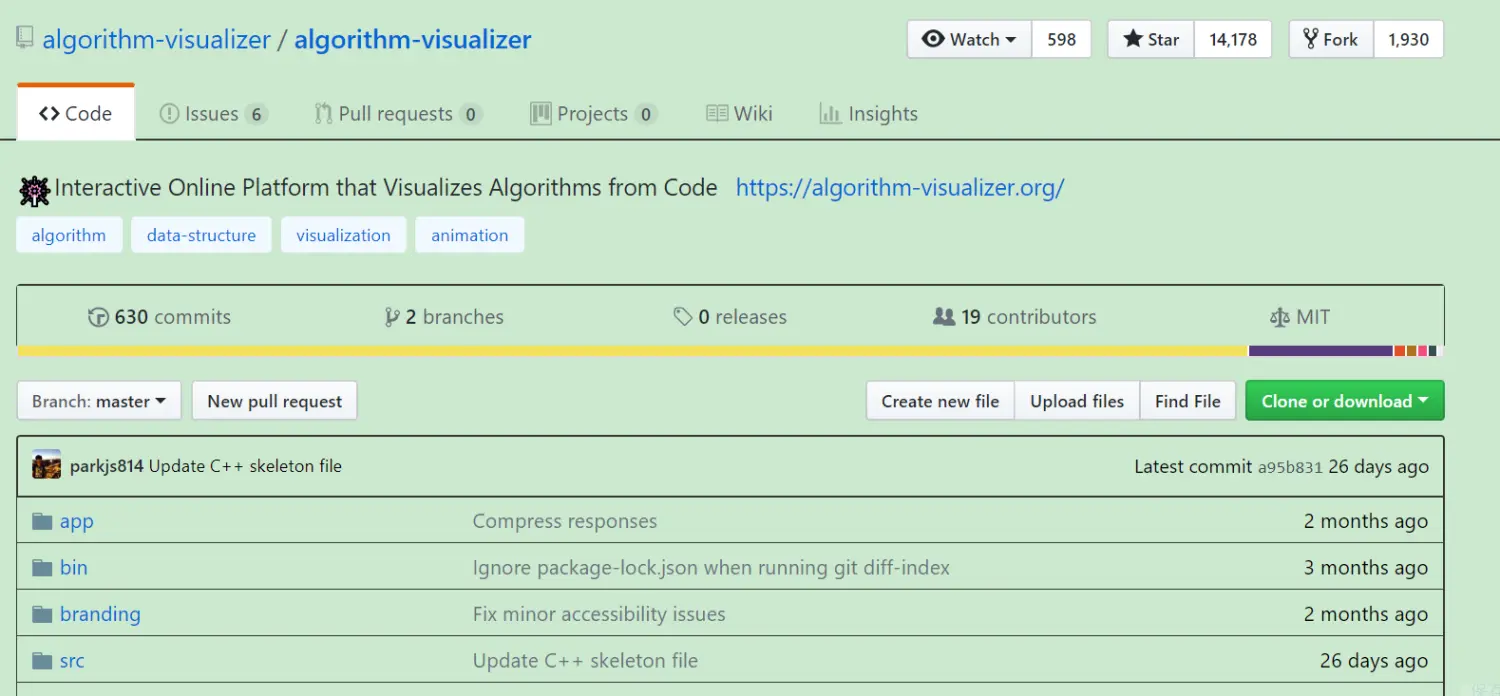Select the Code tab
1500x696 pixels.
click(x=76, y=113)
